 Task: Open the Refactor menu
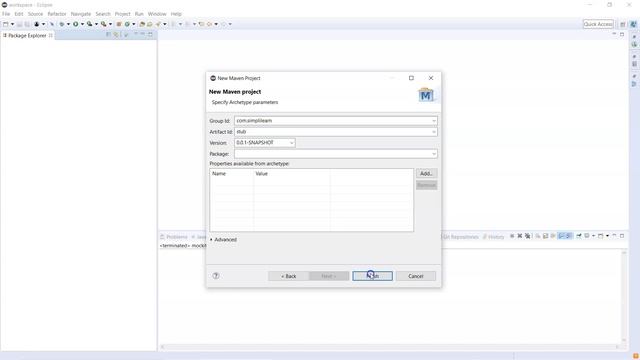point(57,14)
